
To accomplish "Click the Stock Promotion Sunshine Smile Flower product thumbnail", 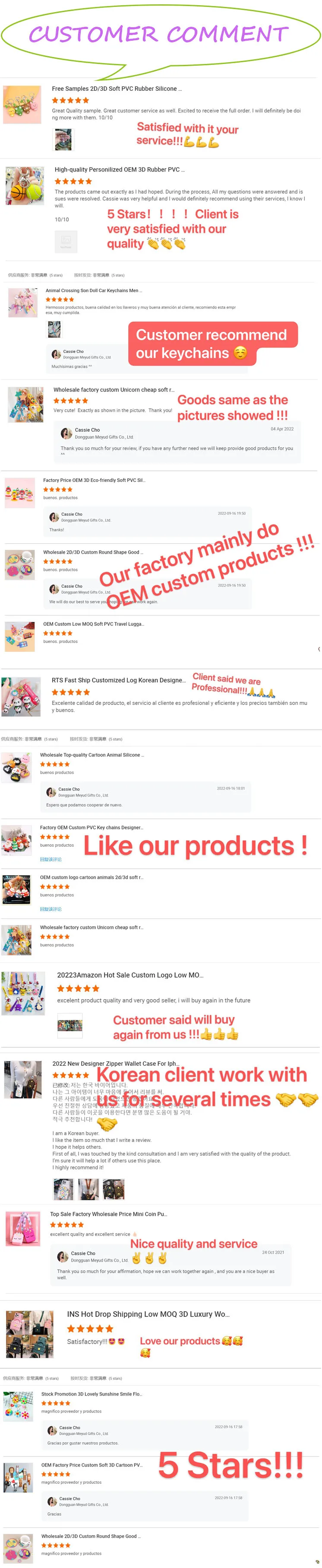I will point(19,1407).
